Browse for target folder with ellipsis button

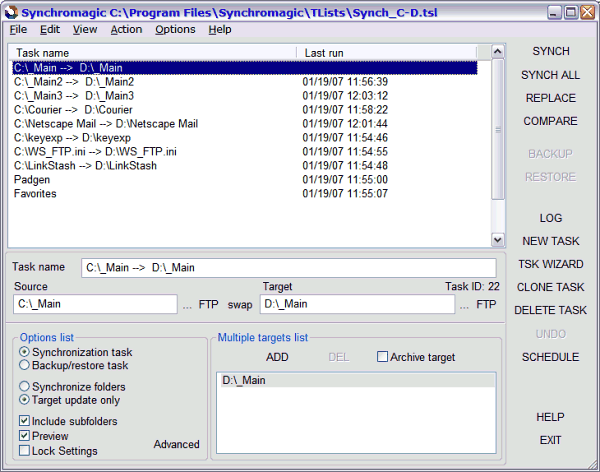(464, 305)
